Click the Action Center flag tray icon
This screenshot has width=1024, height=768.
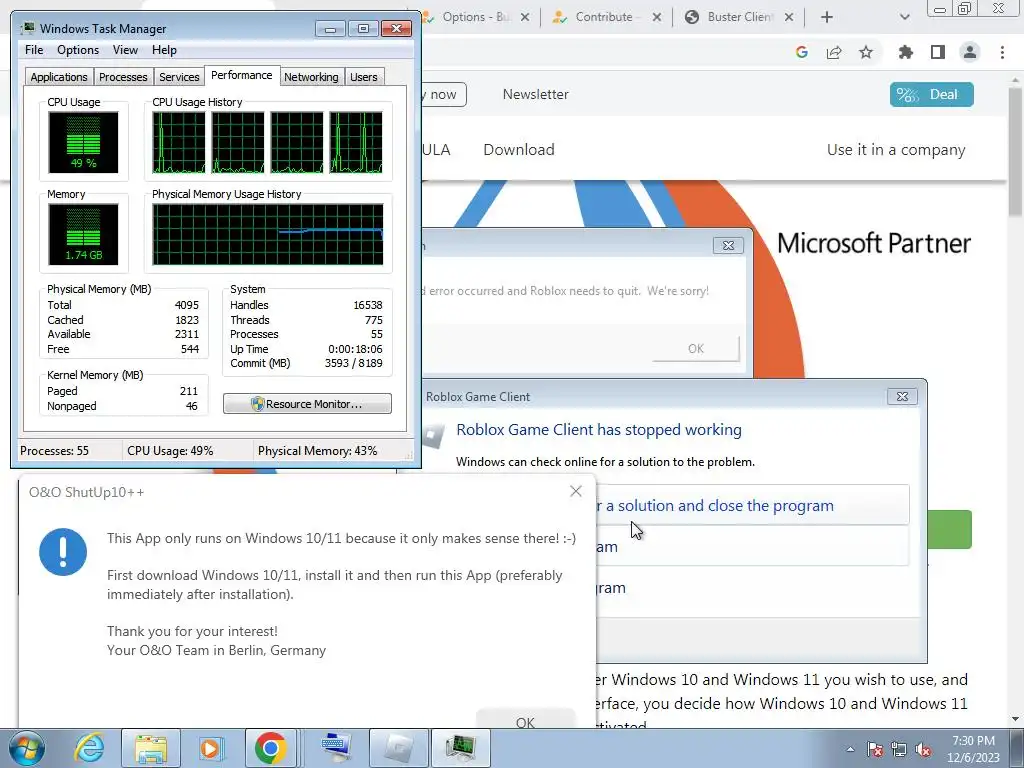tap(874, 749)
